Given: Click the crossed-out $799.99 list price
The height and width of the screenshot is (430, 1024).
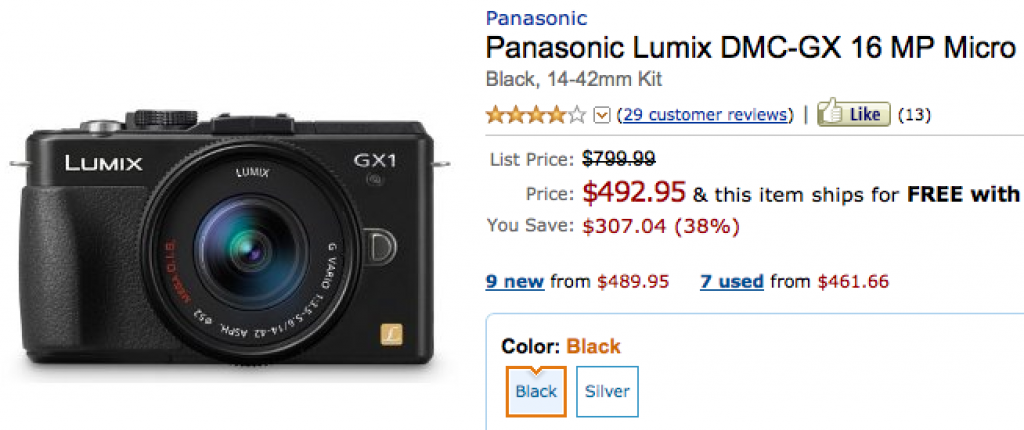Looking at the screenshot, I should point(620,158).
